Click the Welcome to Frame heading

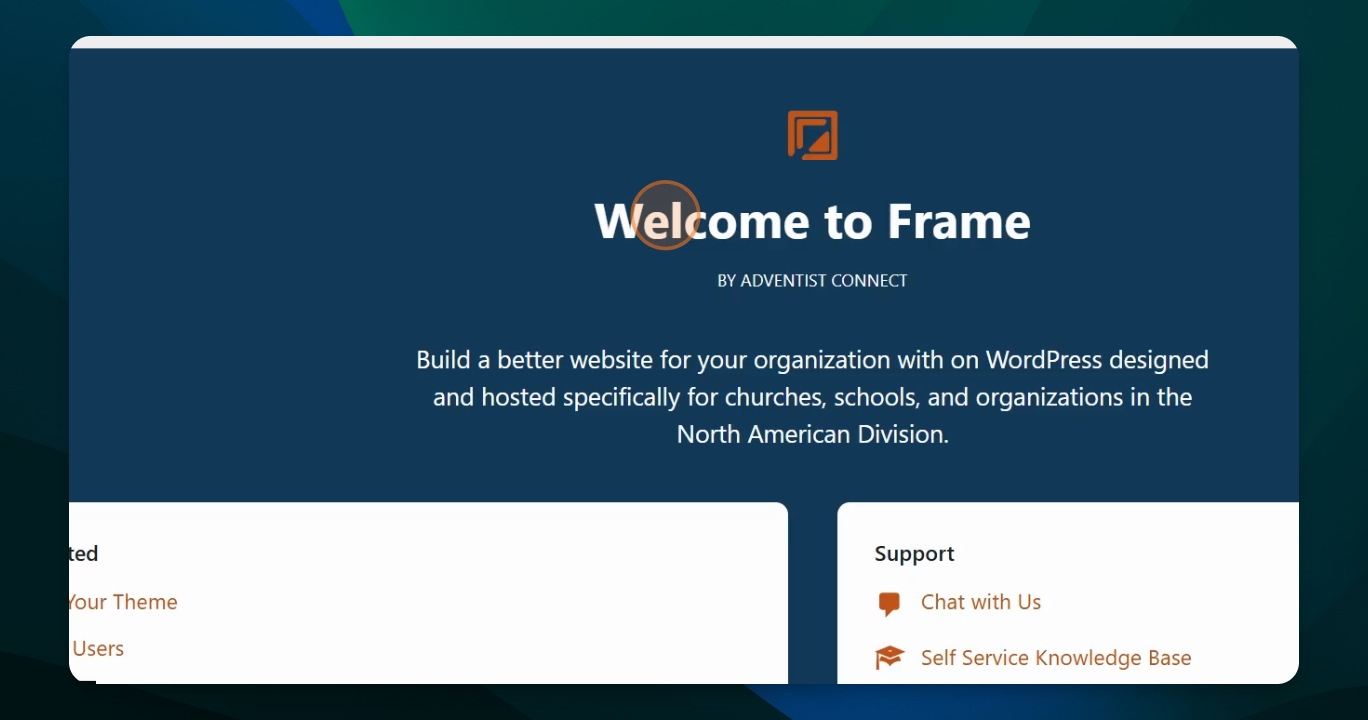coord(812,221)
